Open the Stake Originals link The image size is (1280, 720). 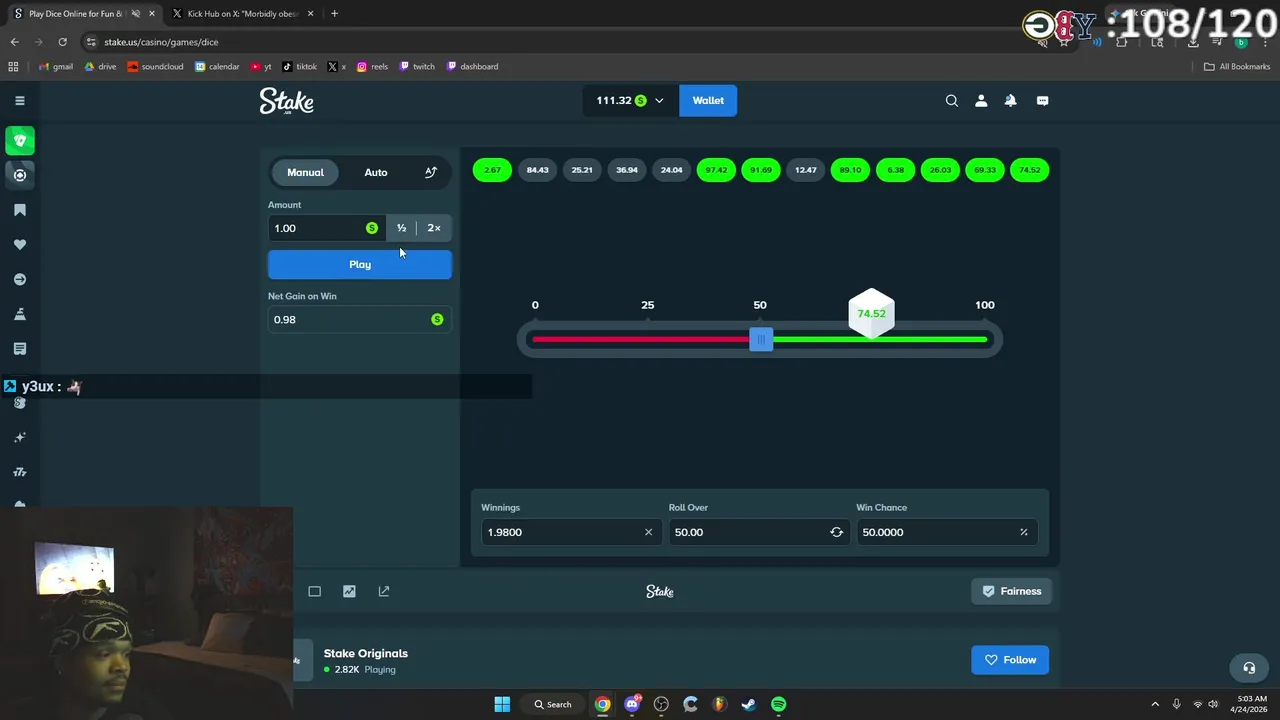pos(366,653)
